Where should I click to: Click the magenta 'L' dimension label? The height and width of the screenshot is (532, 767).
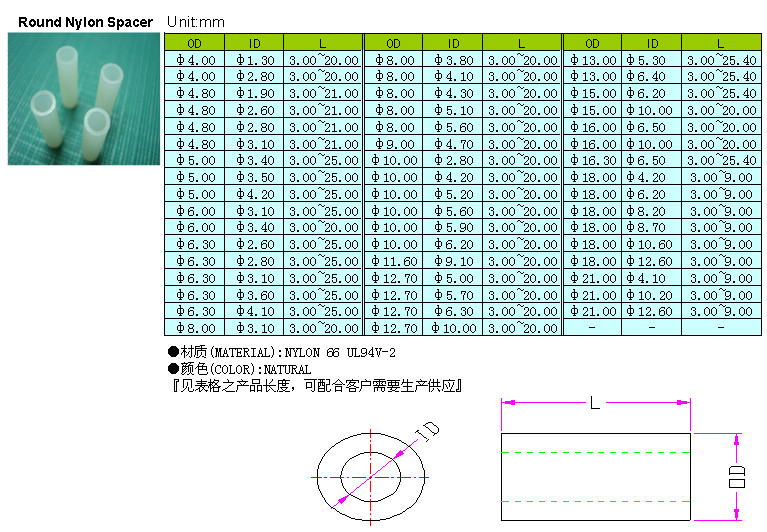(x=595, y=403)
